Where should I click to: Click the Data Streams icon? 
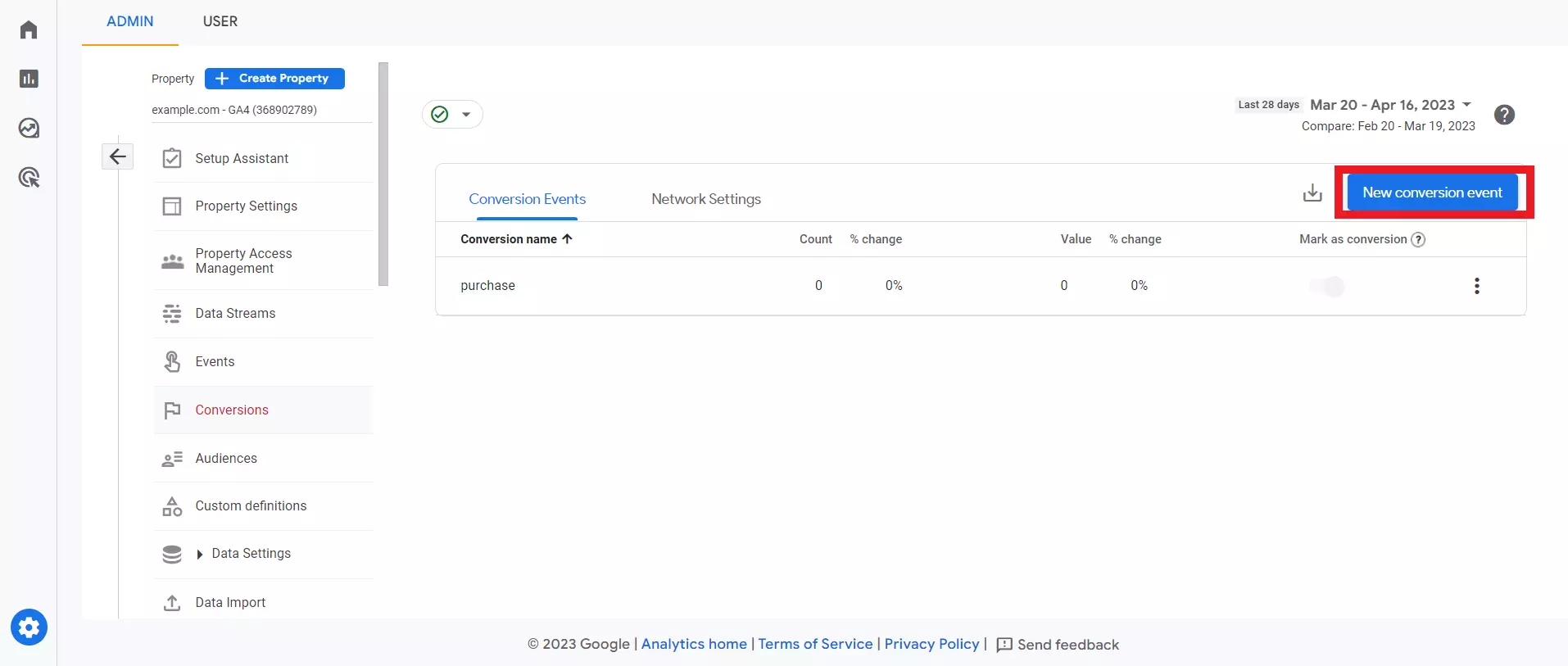coord(172,313)
